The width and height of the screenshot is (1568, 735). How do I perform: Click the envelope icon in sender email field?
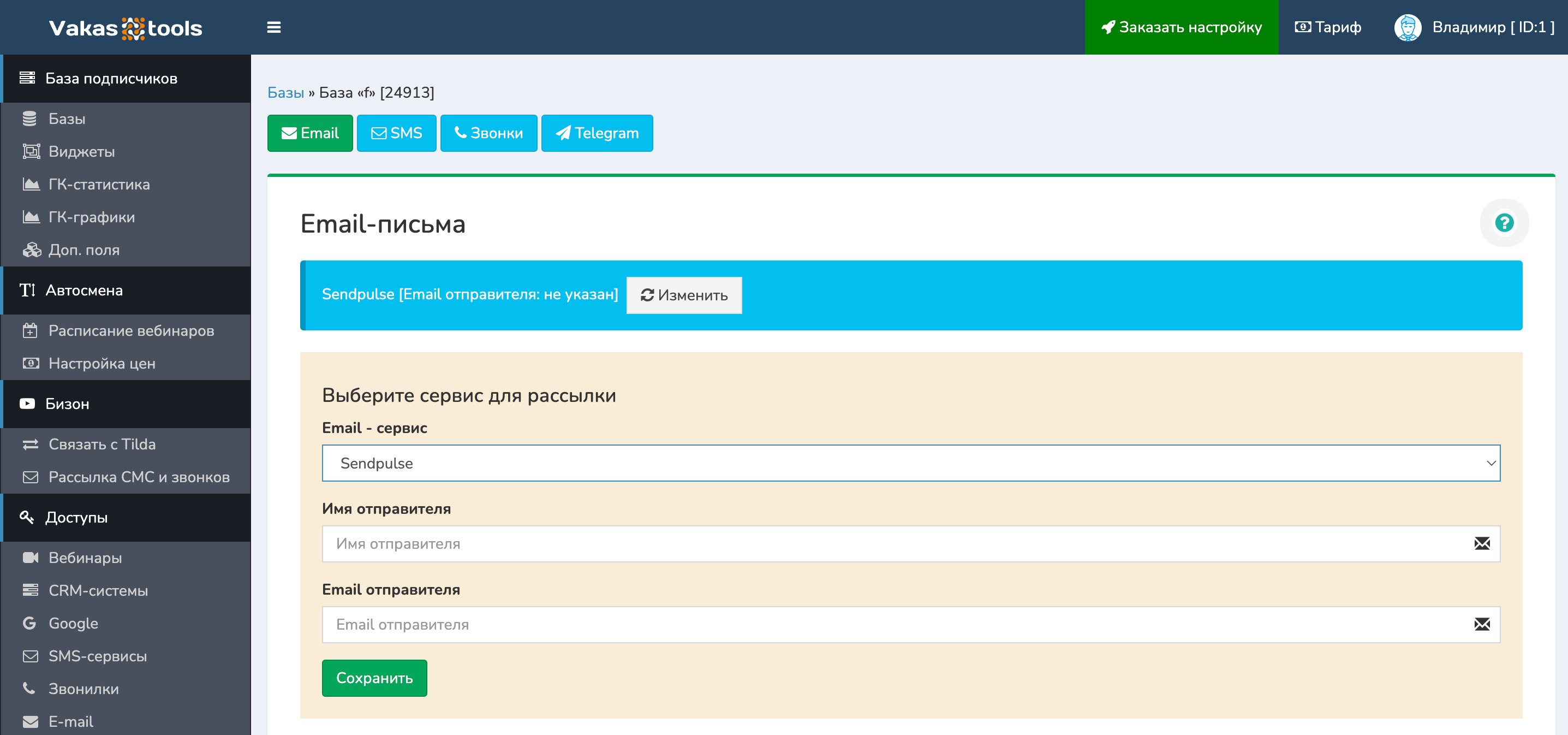pos(1482,624)
